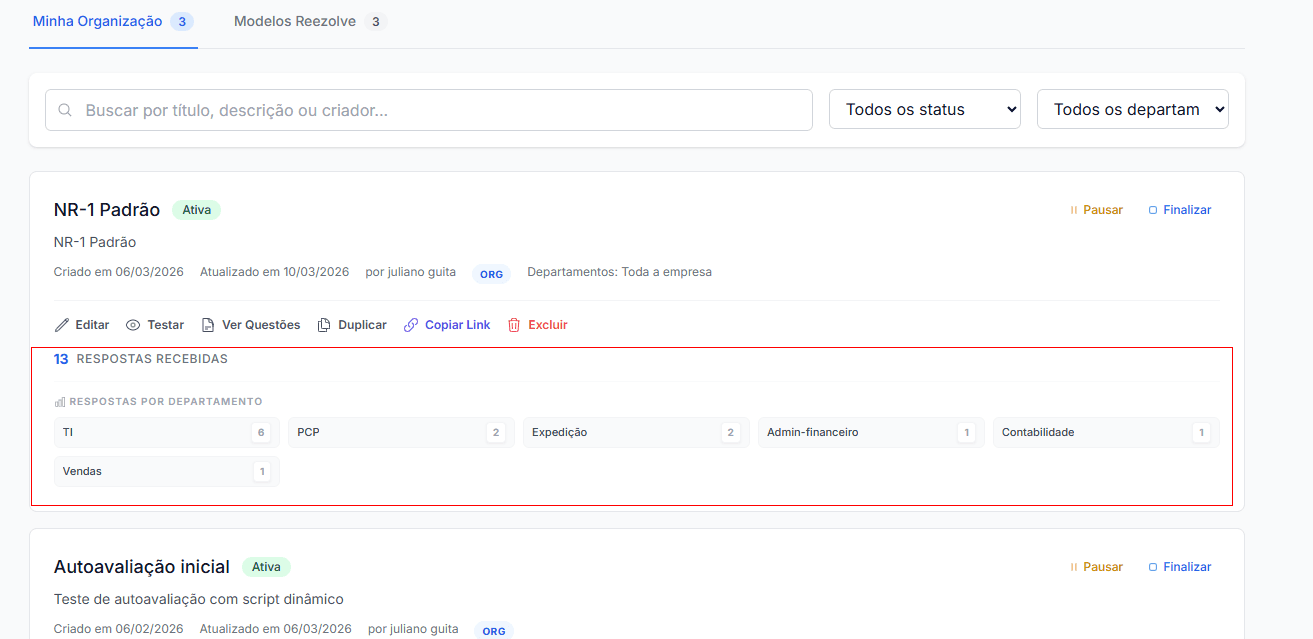Finalize the NR-1 Padrão survey

1179,210
